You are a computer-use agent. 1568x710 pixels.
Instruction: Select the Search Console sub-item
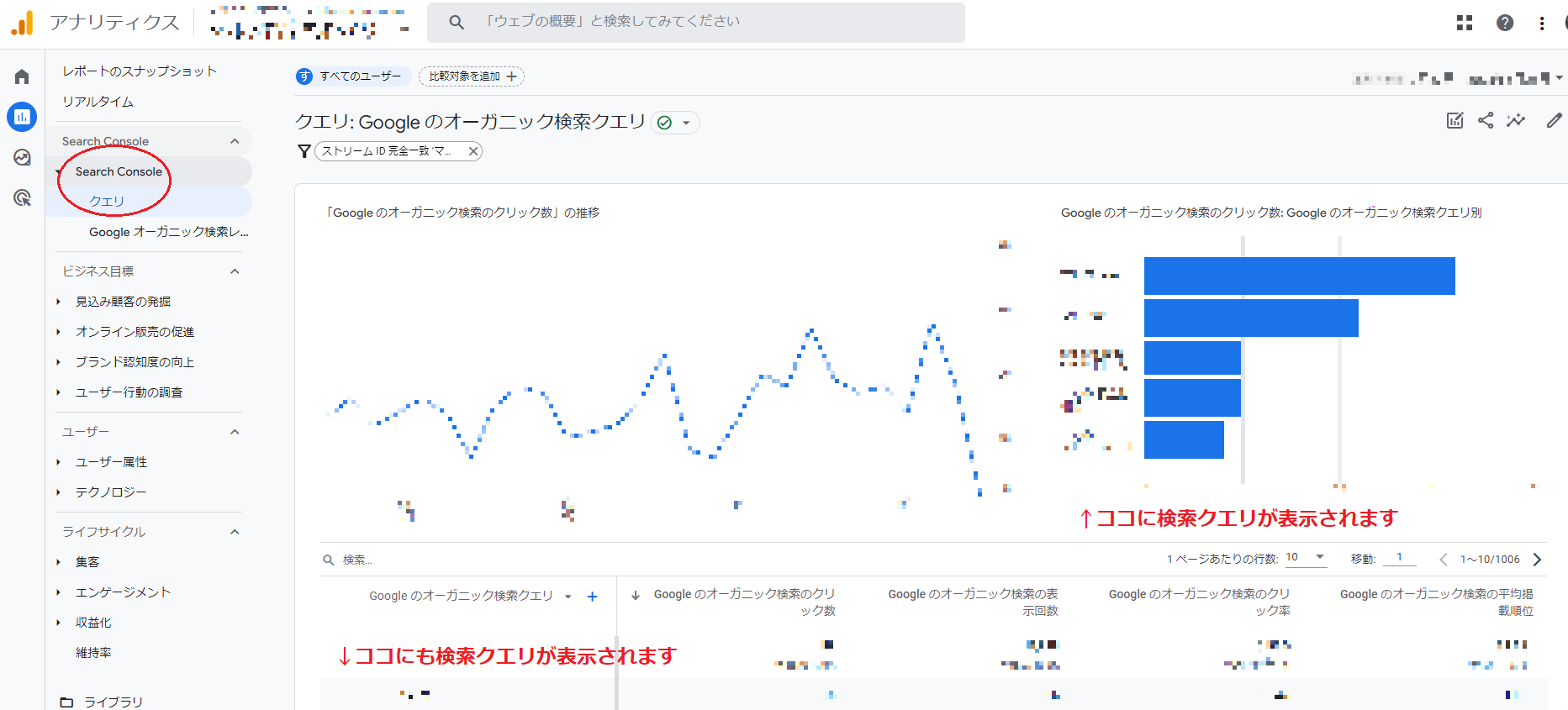(x=119, y=171)
